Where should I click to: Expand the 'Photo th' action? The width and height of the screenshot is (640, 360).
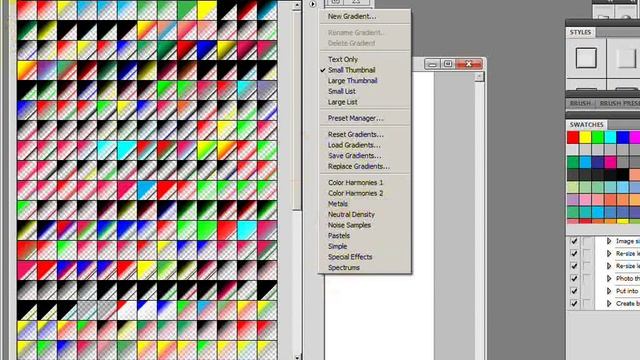click(x=609, y=278)
